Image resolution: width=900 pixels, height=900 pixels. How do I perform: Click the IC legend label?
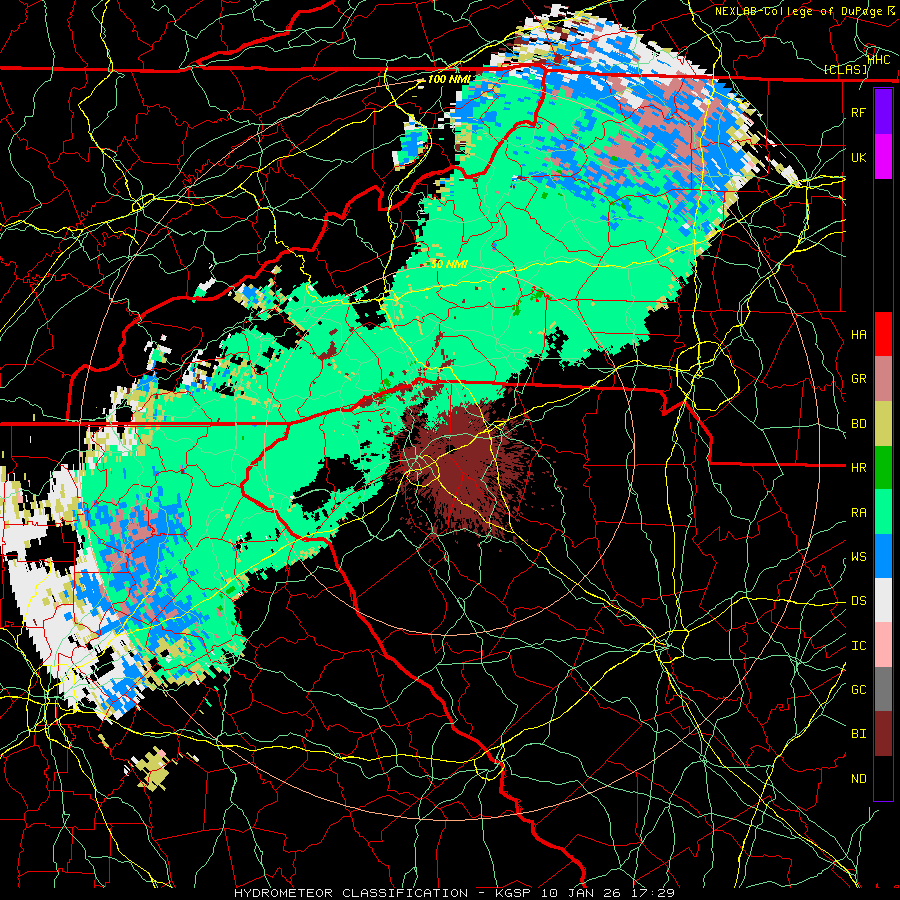coord(858,646)
